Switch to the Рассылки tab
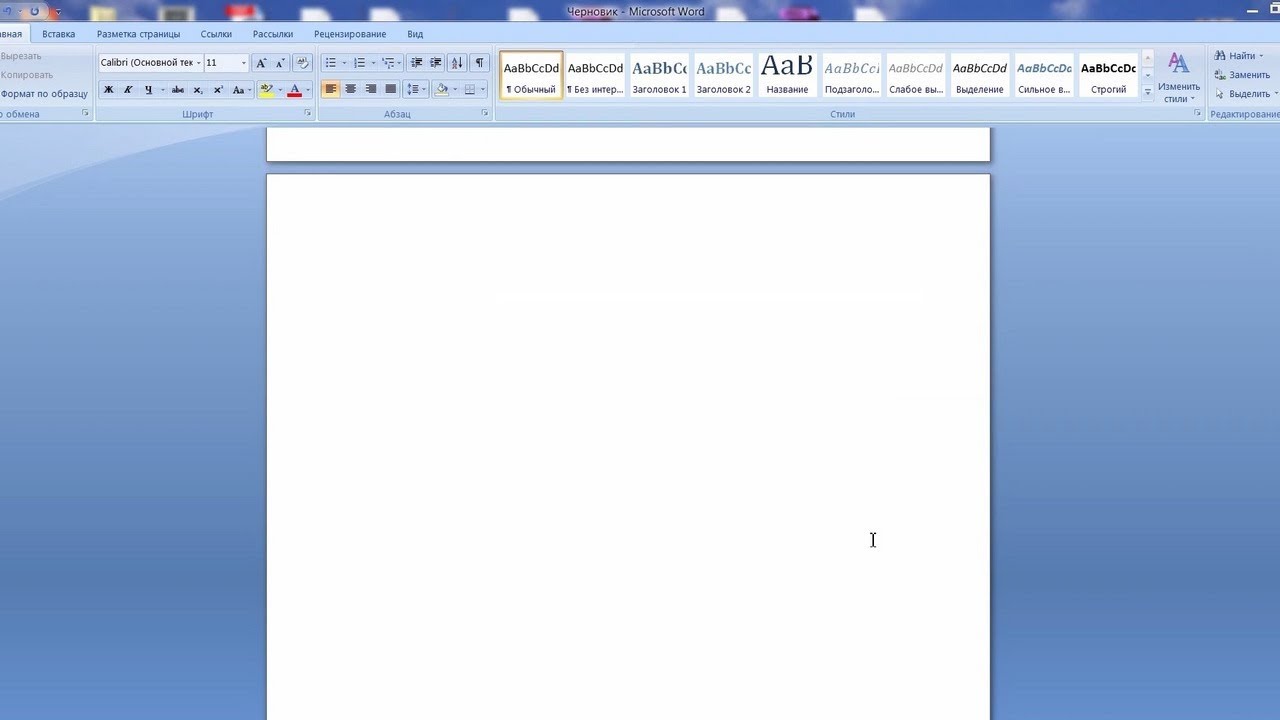 pos(273,34)
